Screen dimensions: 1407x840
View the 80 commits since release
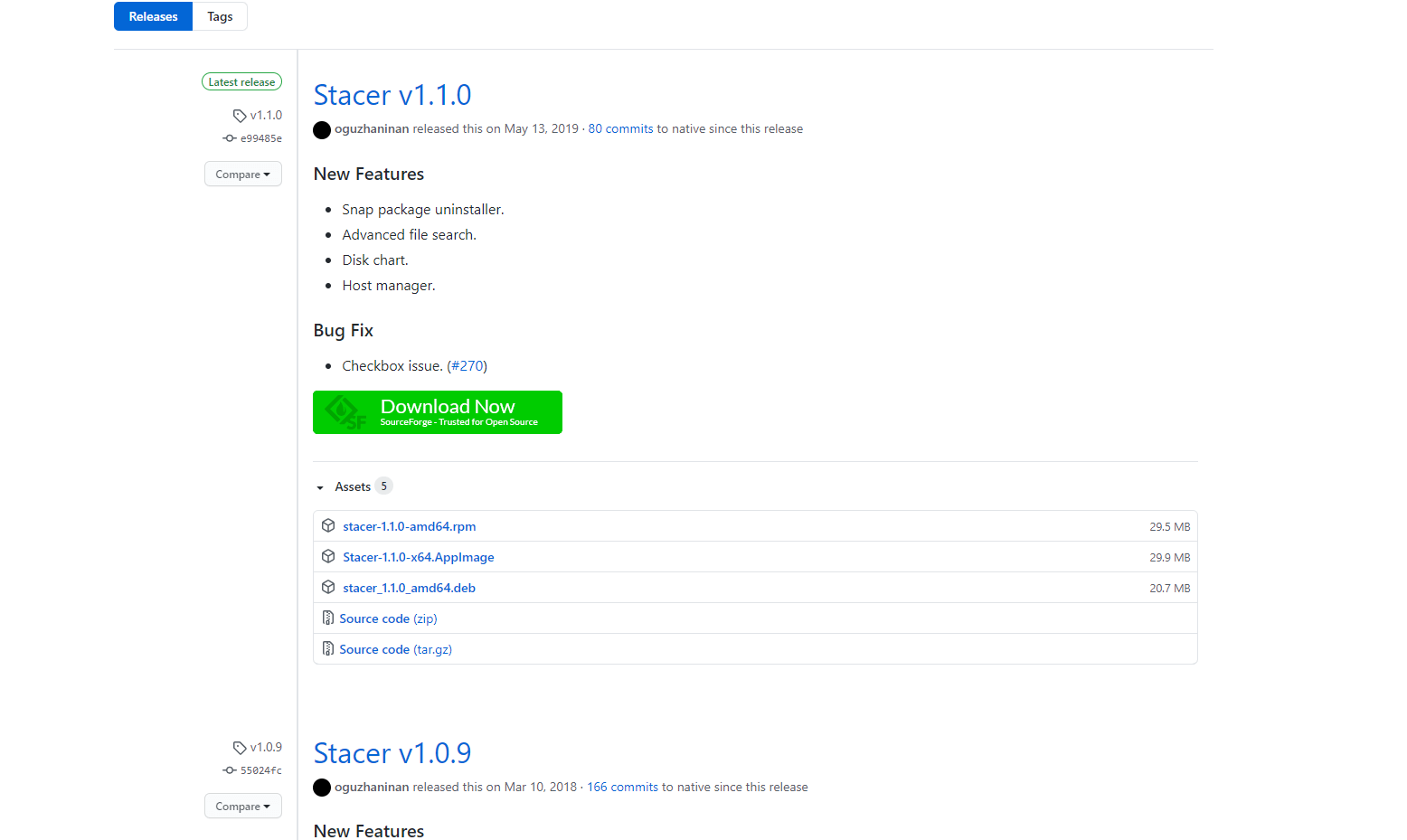tap(620, 129)
